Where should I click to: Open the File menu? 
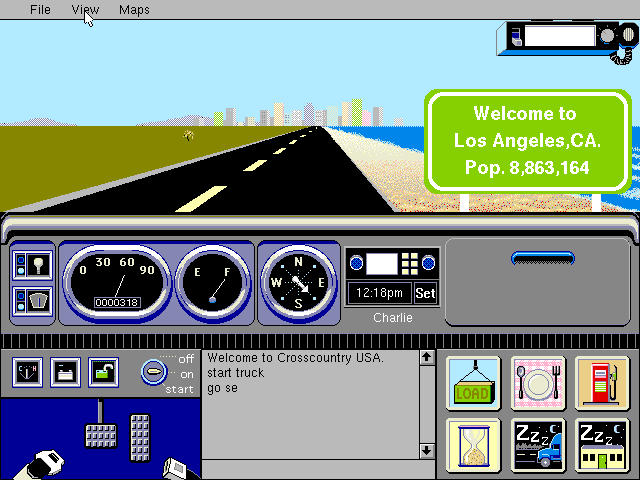point(40,9)
